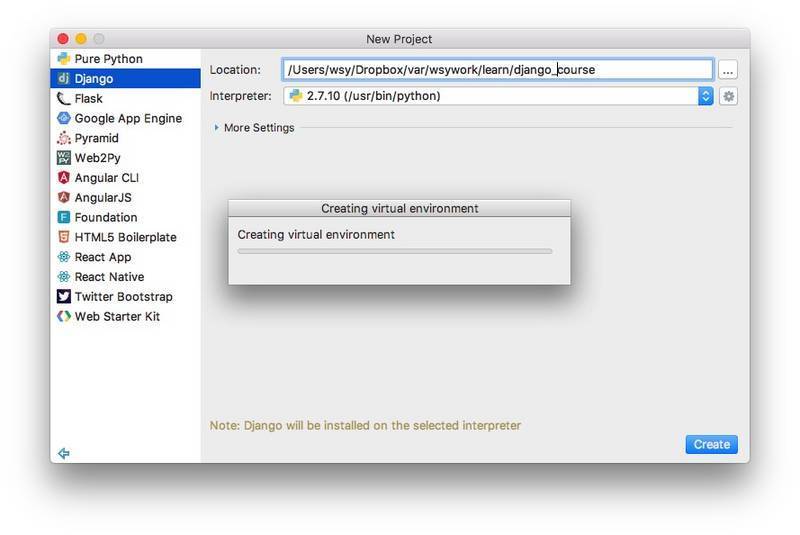The height and width of the screenshot is (535, 800).
Task: Click the Flask horn icon
Action: (x=63, y=98)
